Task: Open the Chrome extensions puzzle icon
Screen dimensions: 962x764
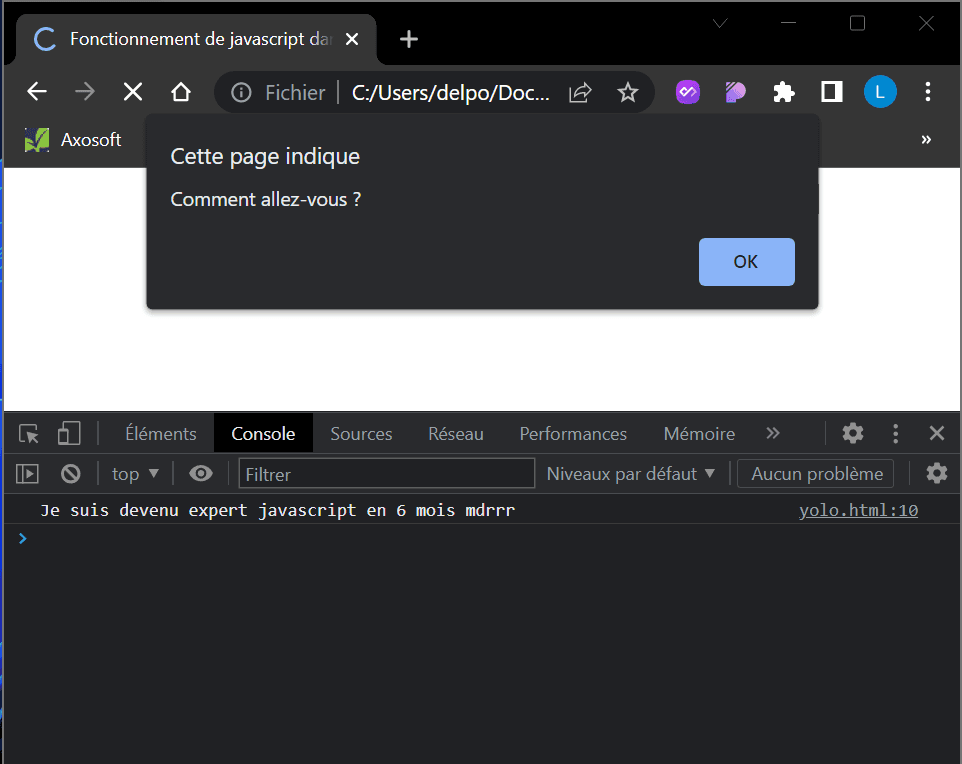Action: (784, 92)
